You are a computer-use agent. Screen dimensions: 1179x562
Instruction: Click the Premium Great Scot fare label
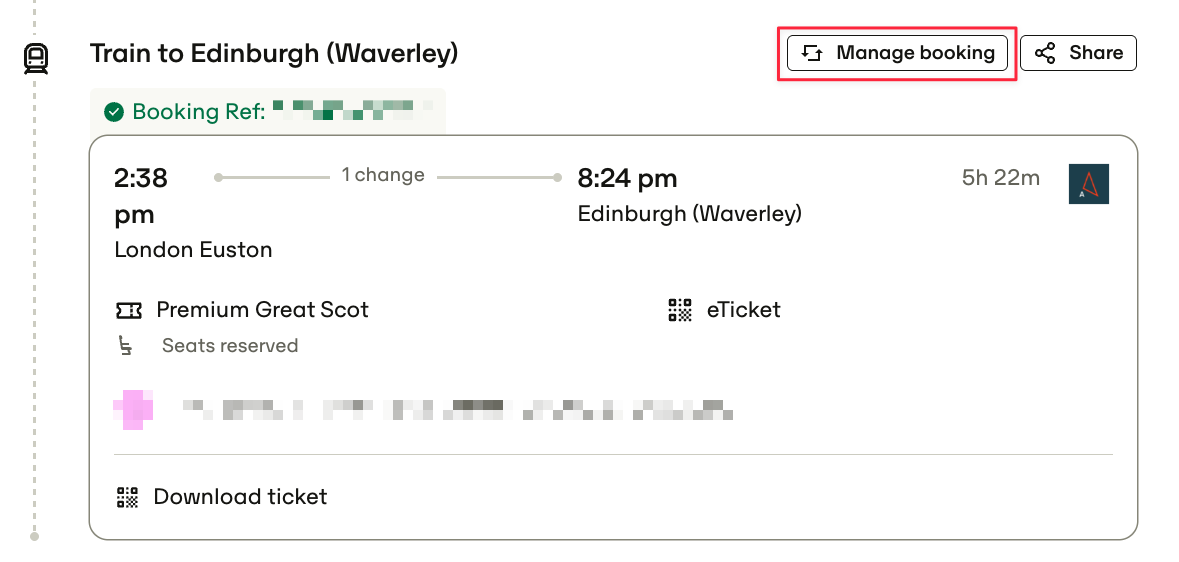pyautogui.click(x=262, y=310)
